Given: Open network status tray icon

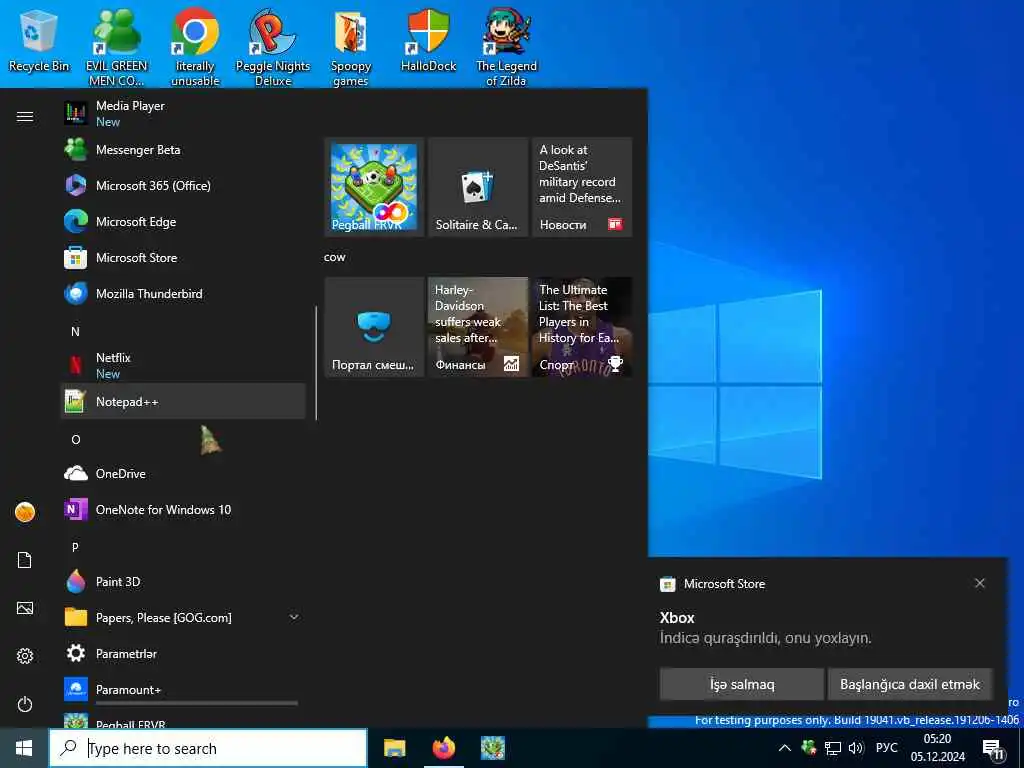Looking at the screenshot, I should pos(833,748).
